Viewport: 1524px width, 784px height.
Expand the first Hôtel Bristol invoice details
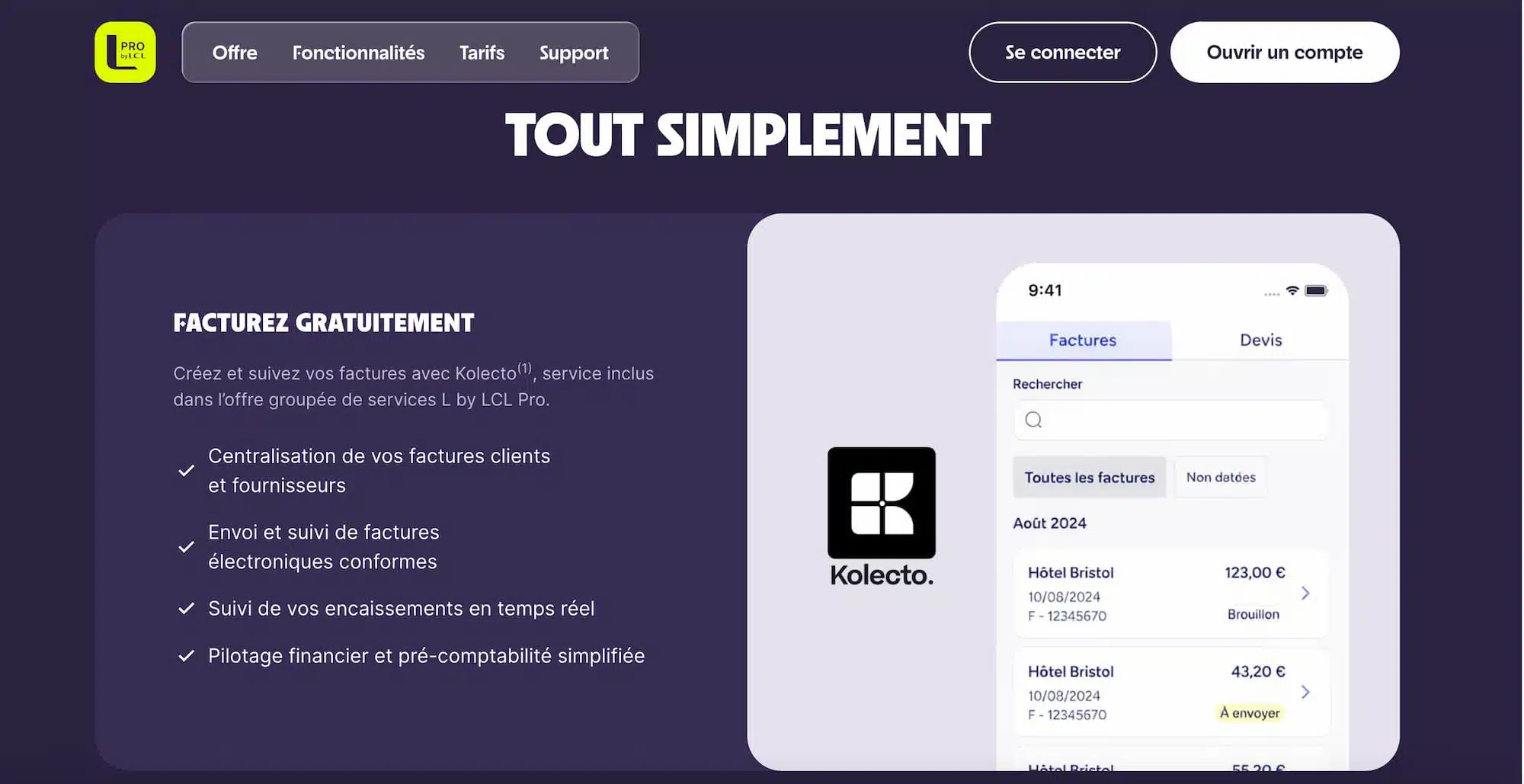click(1306, 594)
